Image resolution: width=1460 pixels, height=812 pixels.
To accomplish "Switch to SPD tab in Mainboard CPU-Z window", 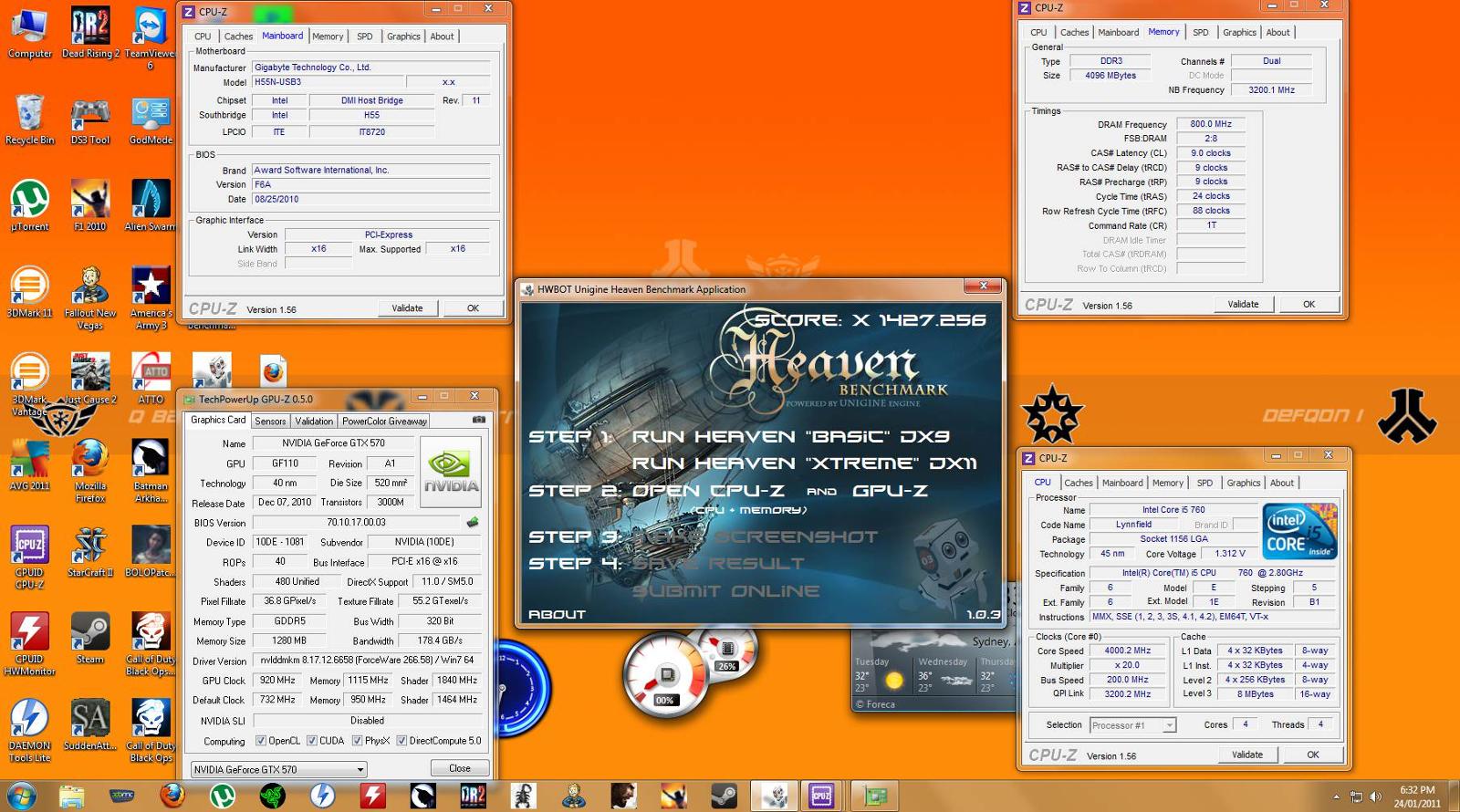I will click(365, 36).
